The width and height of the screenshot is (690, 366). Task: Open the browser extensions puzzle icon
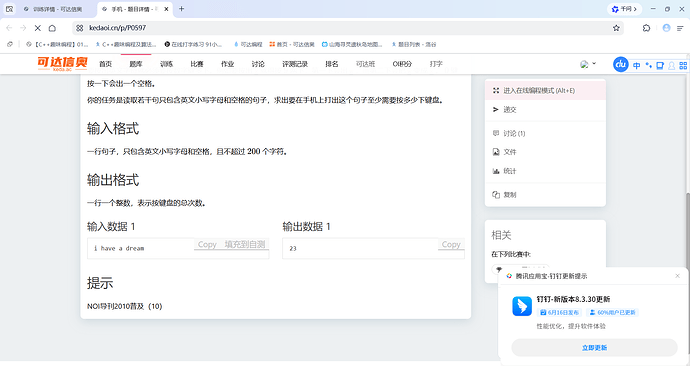646,28
